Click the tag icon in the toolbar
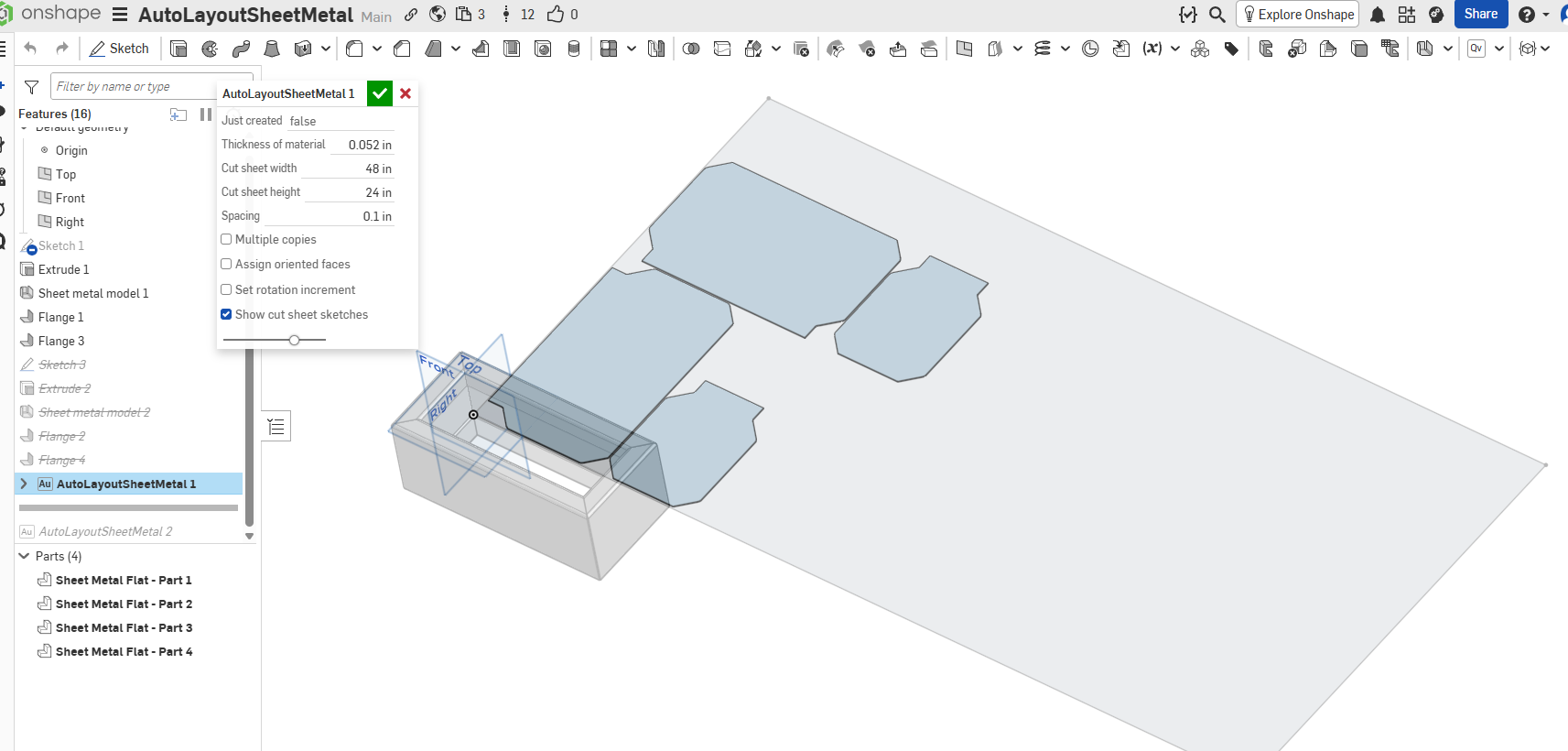1568x751 pixels. [1231, 49]
